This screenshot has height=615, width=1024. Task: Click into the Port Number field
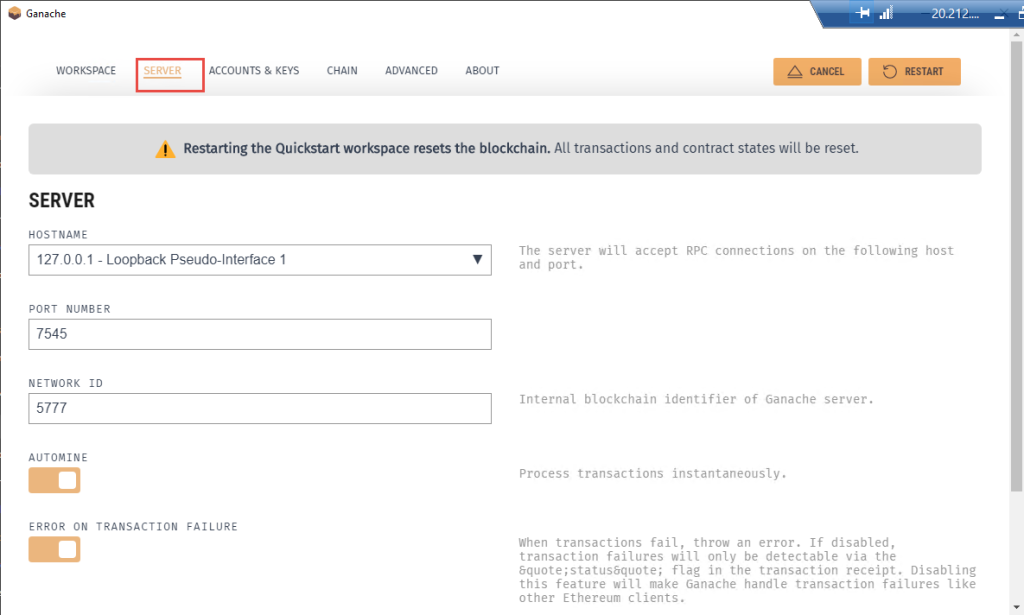(x=260, y=335)
